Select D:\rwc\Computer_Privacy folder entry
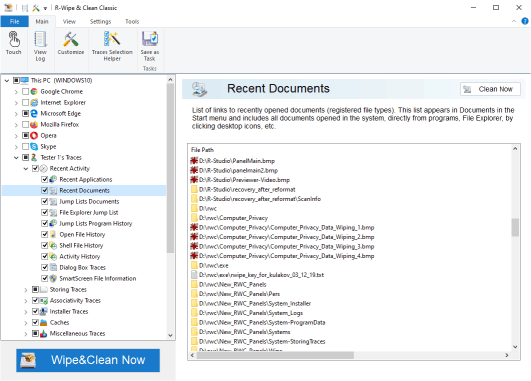The image size is (531, 381). pyautogui.click(x=230, y=218)
